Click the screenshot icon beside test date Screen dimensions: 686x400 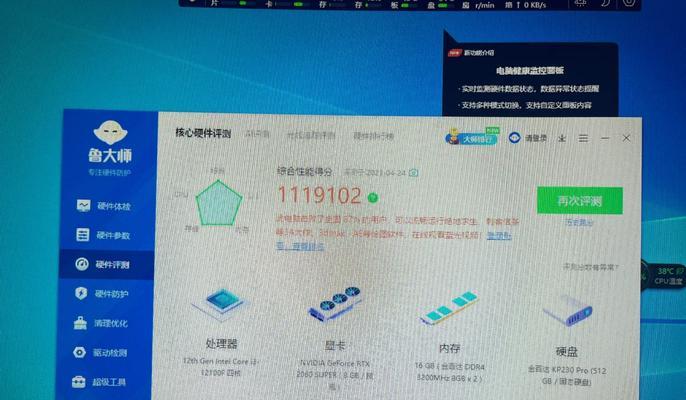413,172
